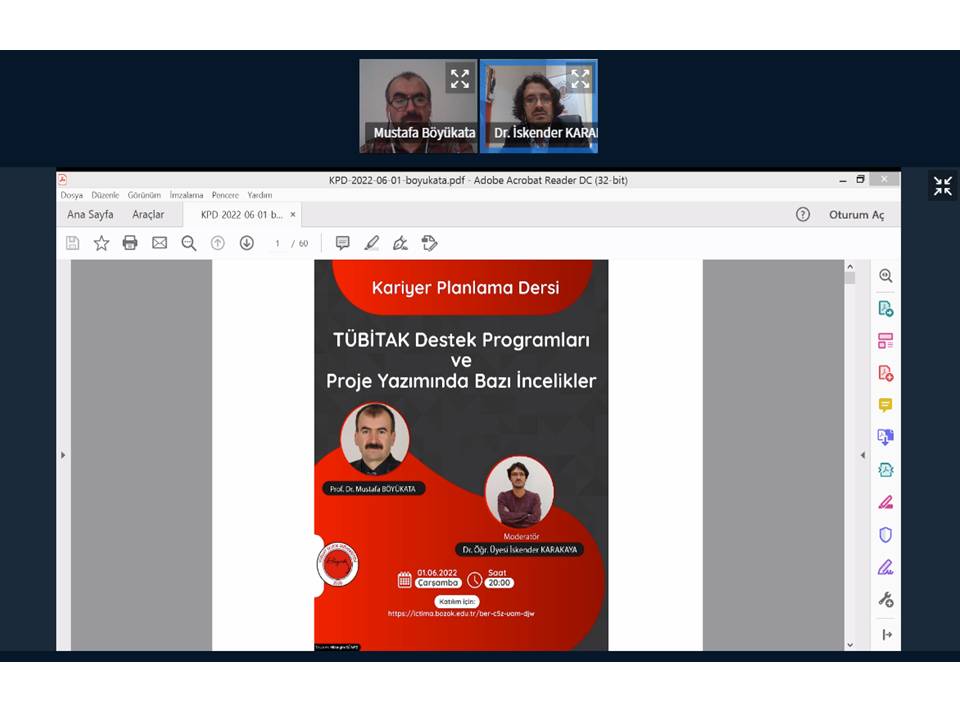Switch to the Araçlar tab
Image resolution: width=960 pixels, height=720 pixels.
click(x=148, y=214)
